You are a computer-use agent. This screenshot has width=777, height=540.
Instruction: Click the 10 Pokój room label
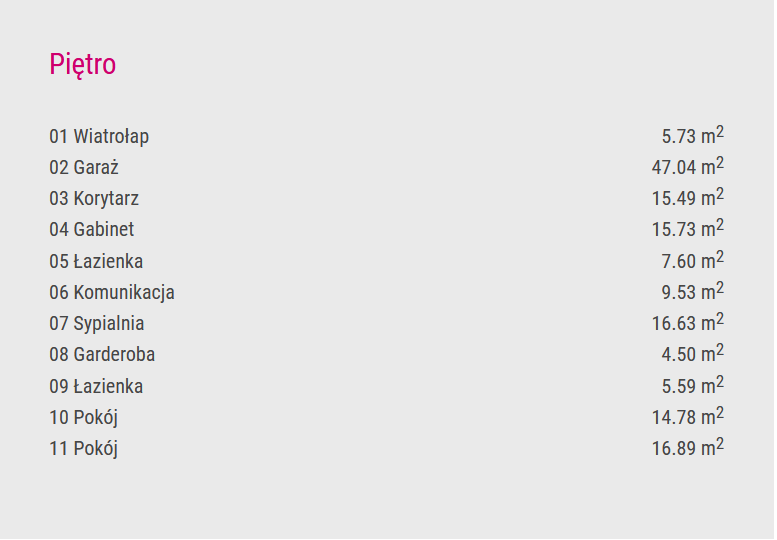pos(84,418)
